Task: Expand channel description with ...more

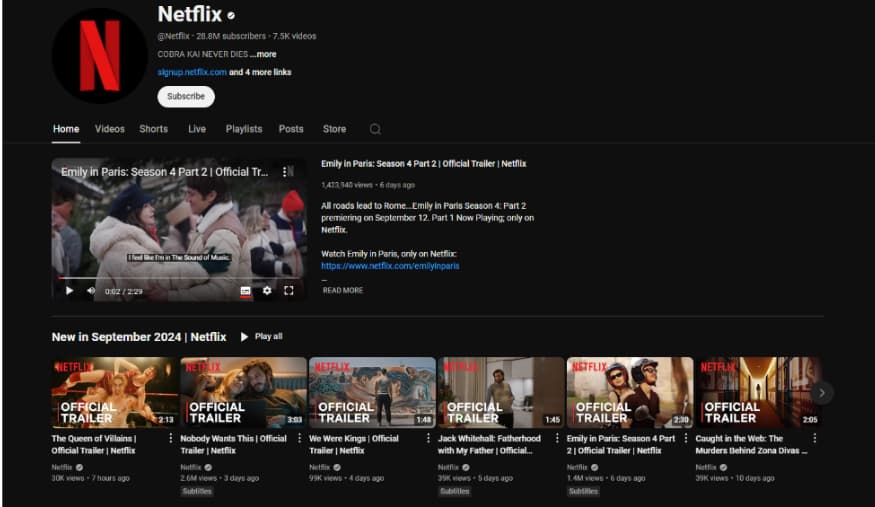Action: coord(263,54)
